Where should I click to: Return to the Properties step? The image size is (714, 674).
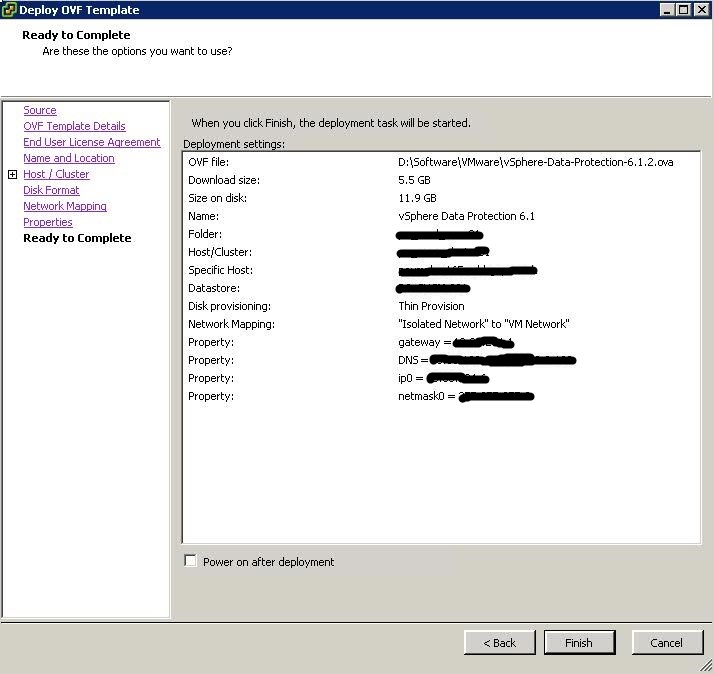[x=48, y=222]
